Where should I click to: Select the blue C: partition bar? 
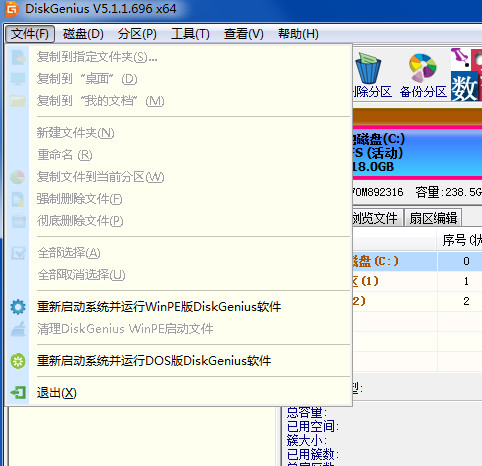click(x=417, y=153)
